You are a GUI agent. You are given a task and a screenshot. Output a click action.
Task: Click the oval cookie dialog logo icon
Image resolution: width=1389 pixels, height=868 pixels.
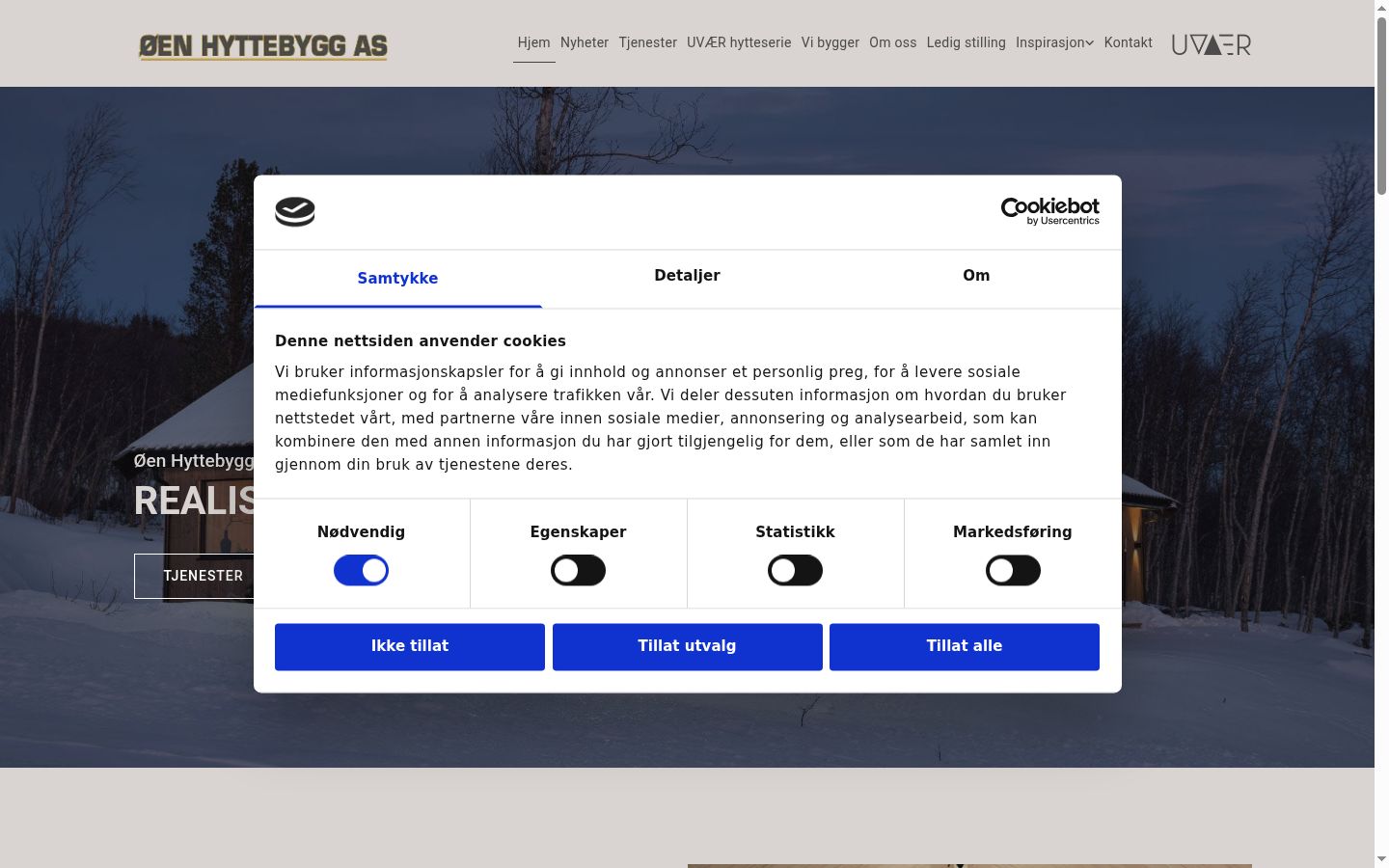(x=295, y=211)
